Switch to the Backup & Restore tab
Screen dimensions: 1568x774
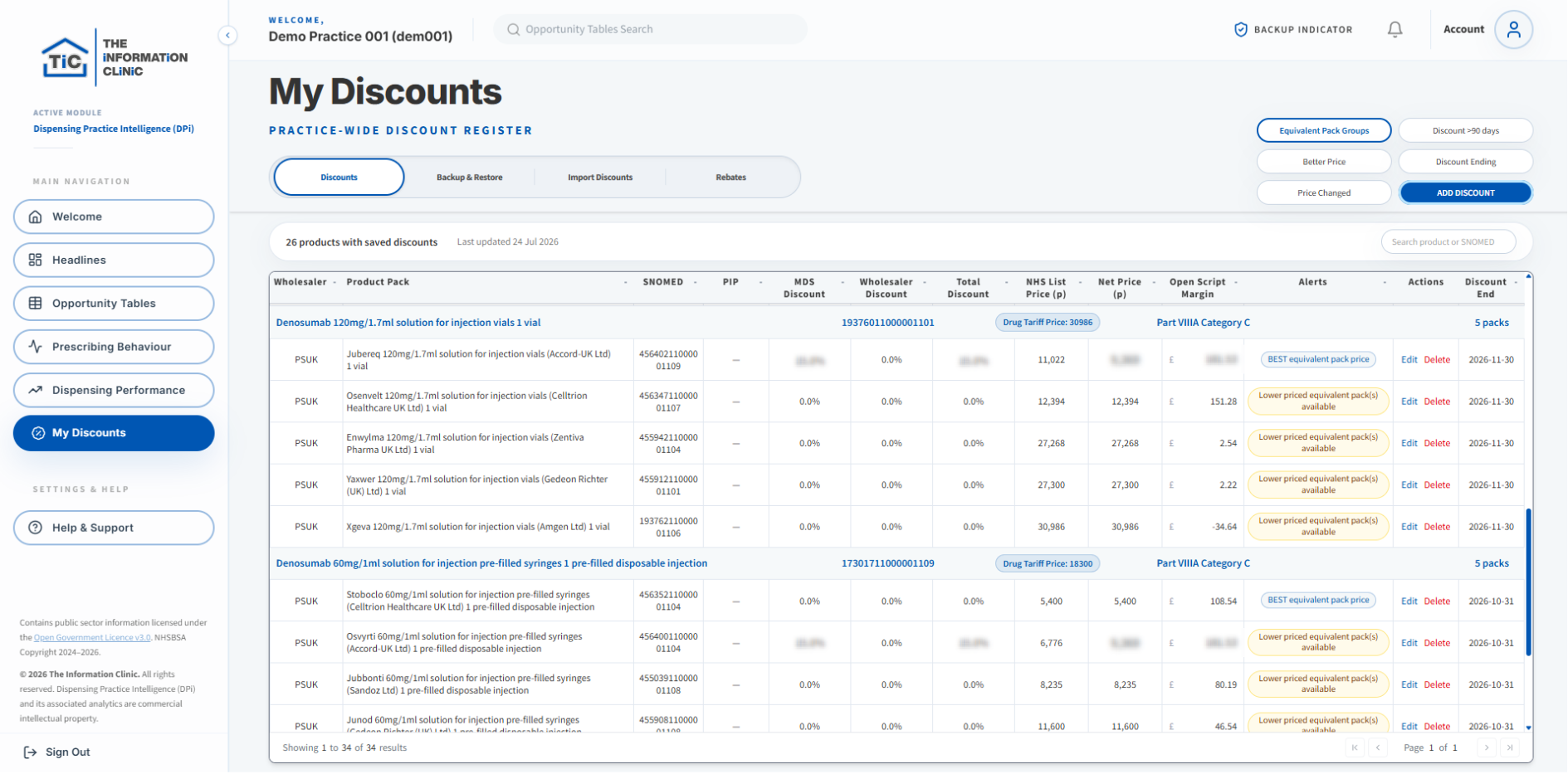(470, 177)
